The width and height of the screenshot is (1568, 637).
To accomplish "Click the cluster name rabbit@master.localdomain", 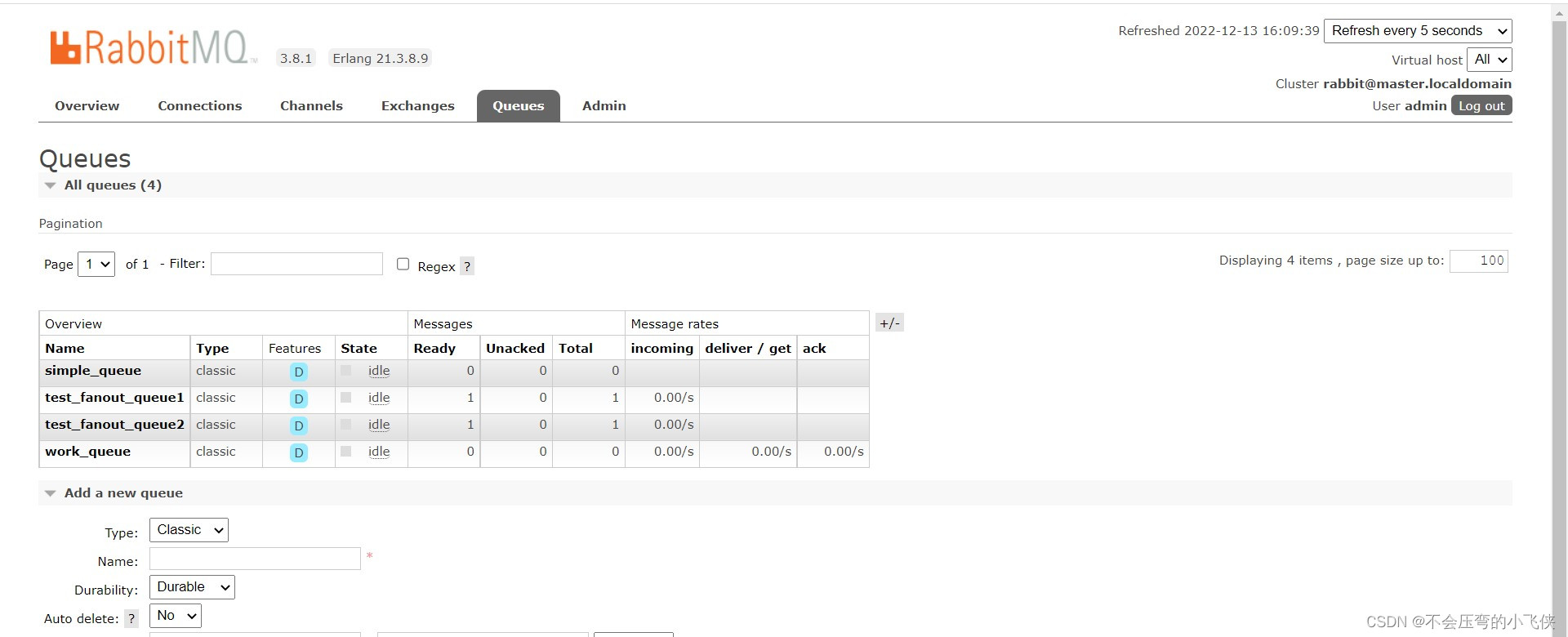I will 1417,84.
